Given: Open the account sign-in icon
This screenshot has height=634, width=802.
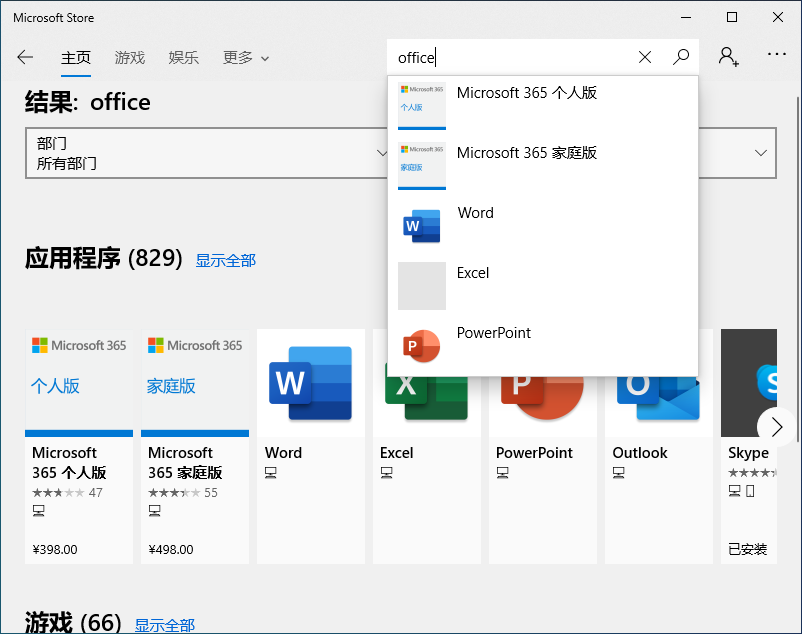Looking at the screenshot, I should [x=728, y=57].
